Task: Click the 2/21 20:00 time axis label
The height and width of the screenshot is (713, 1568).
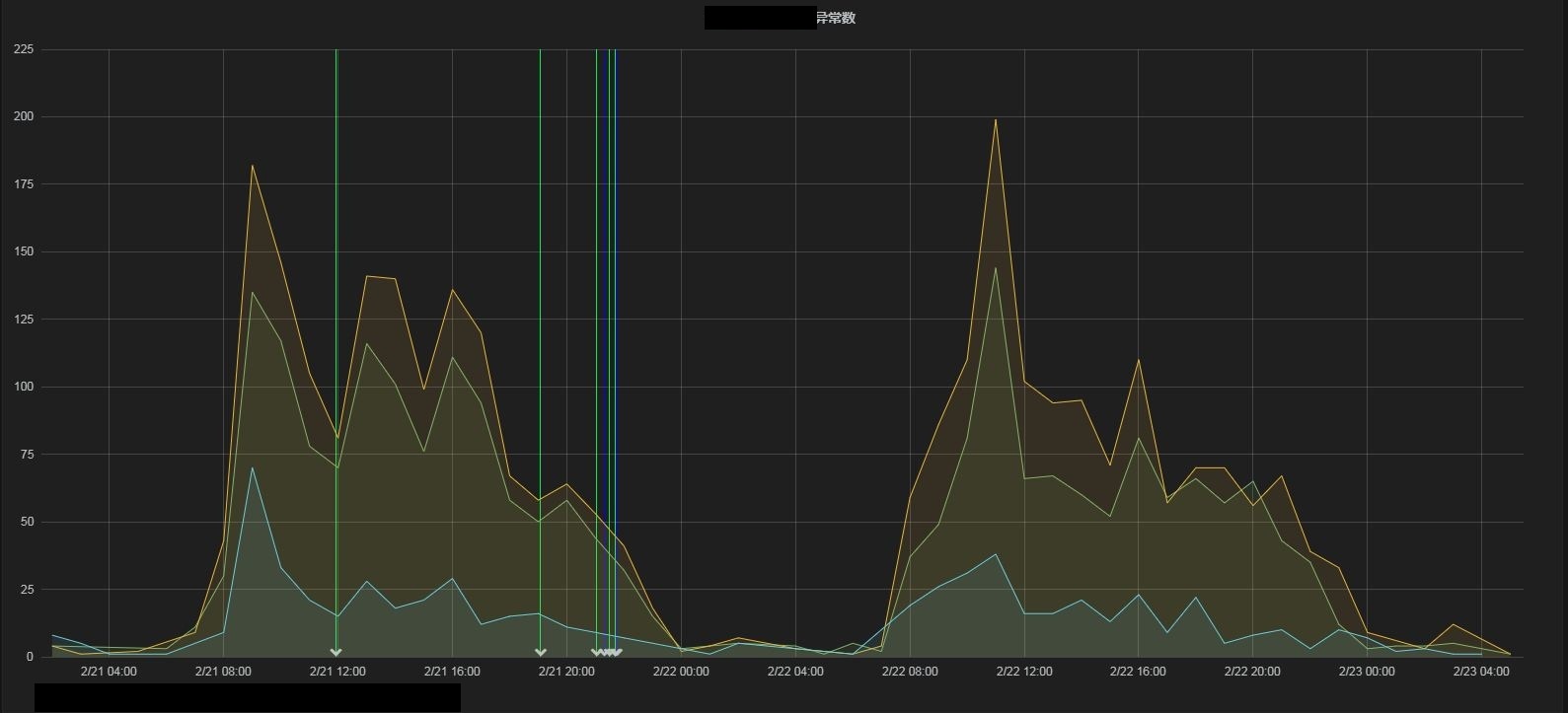Action: [x=566, y=672]
